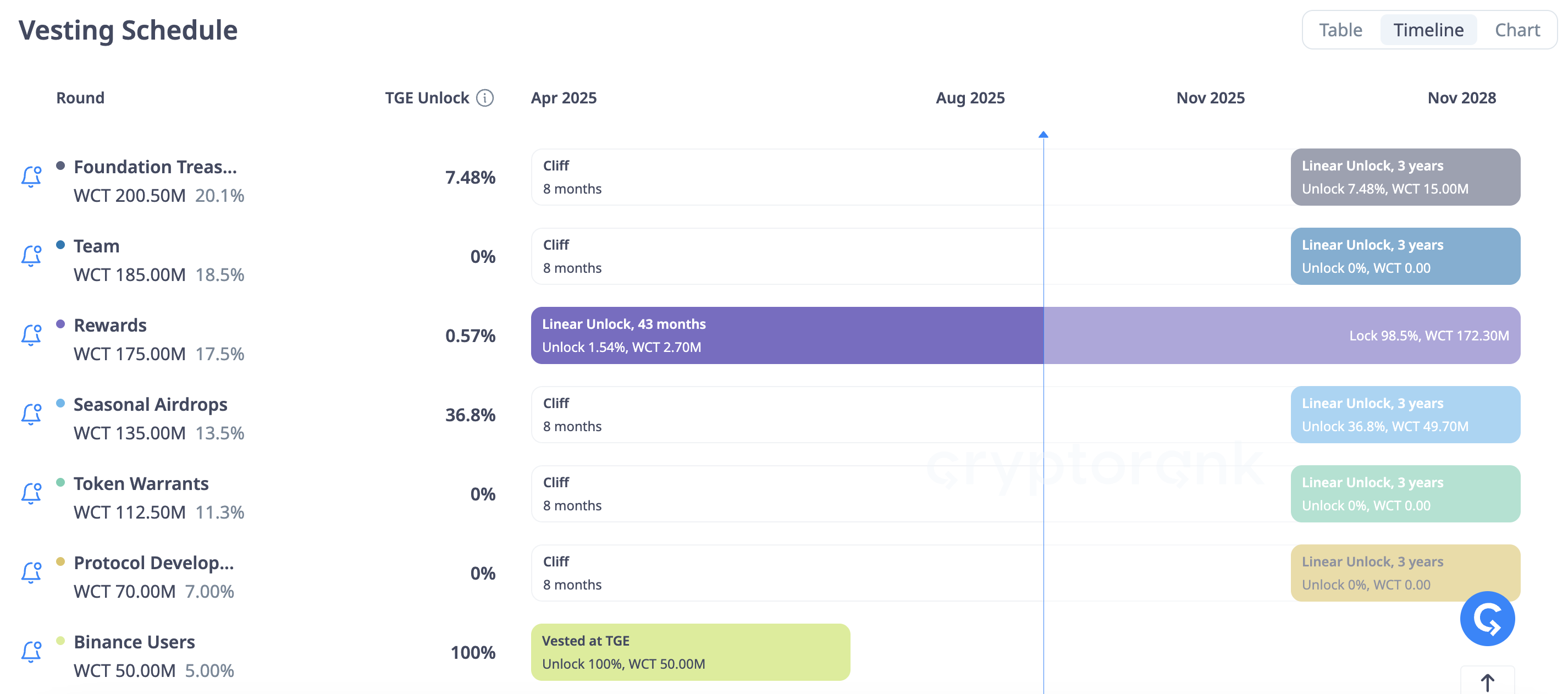Click the Token Warrants bell icon
The height and width of the screenshot is (694, 1568).
coord(32,494)
